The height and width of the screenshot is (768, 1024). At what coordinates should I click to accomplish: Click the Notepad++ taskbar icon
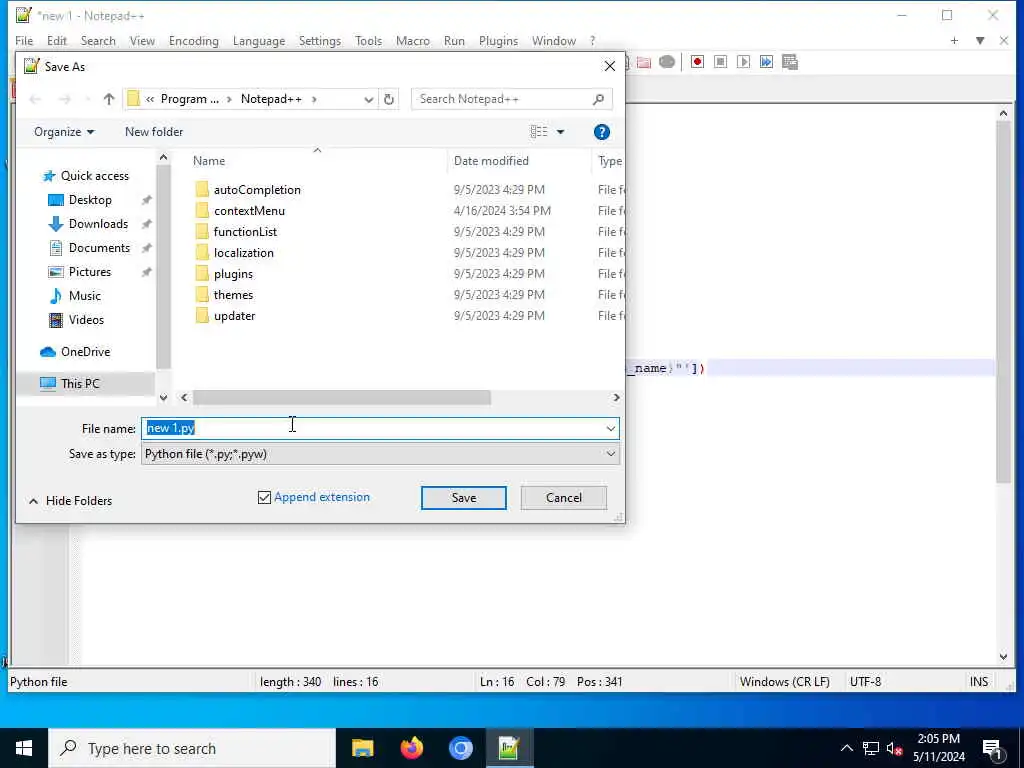click(509, 748)
